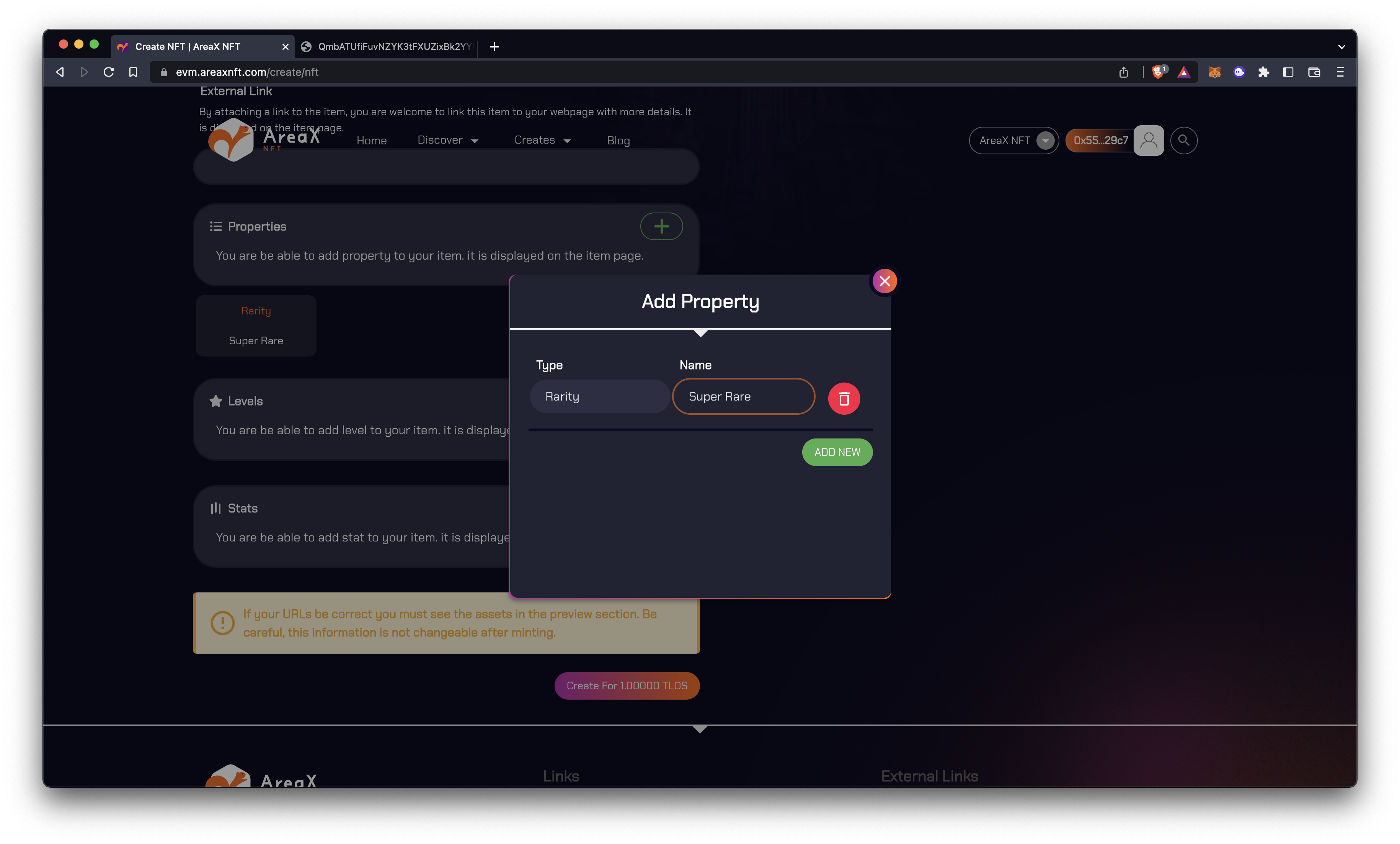Open Brave Rewards triangle icon
Image resolution: width=1400 pixels, height=844 pixels.
[1183, 72]
